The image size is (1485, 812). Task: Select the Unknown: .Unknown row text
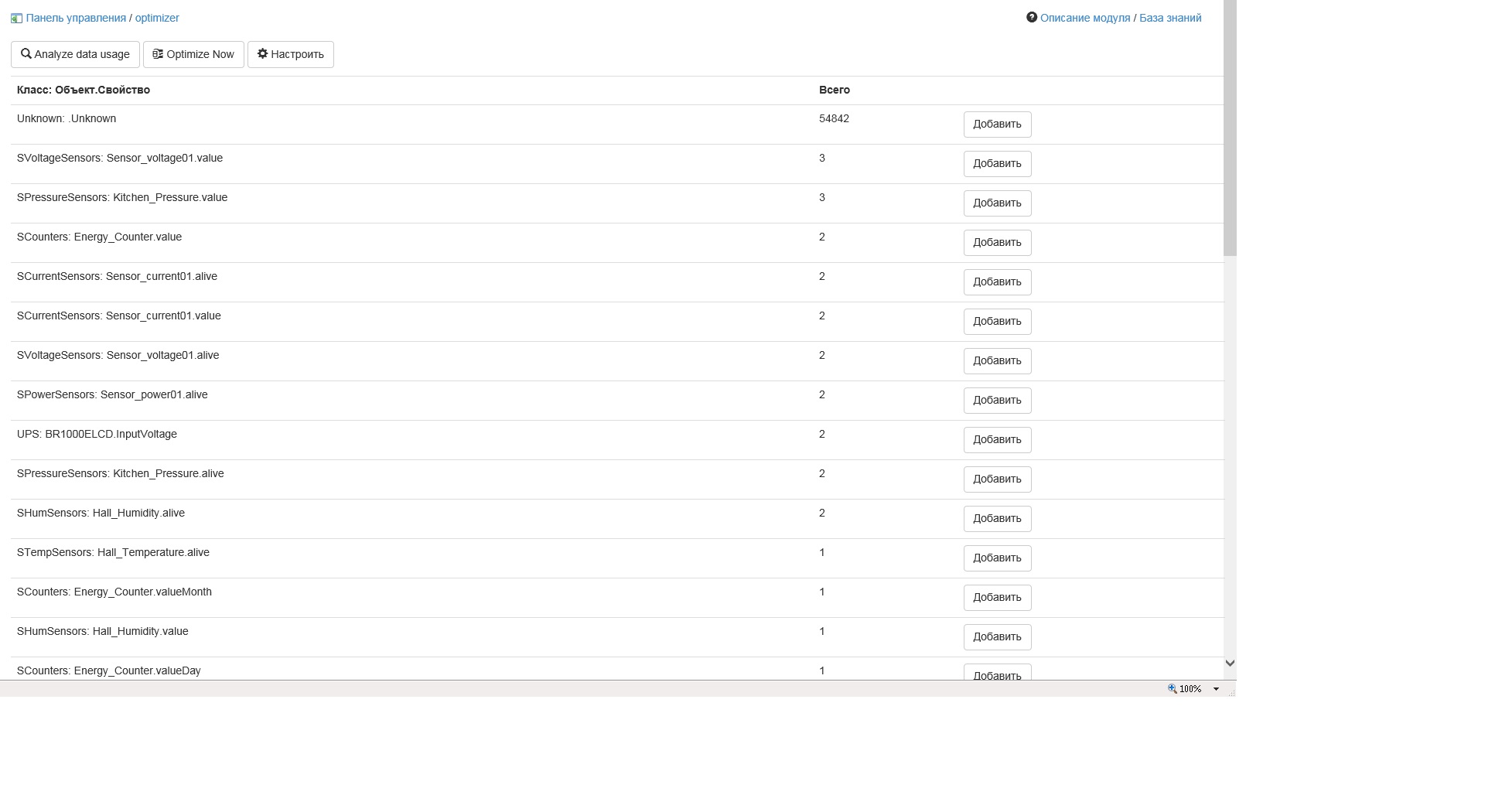tap(67, 119)
